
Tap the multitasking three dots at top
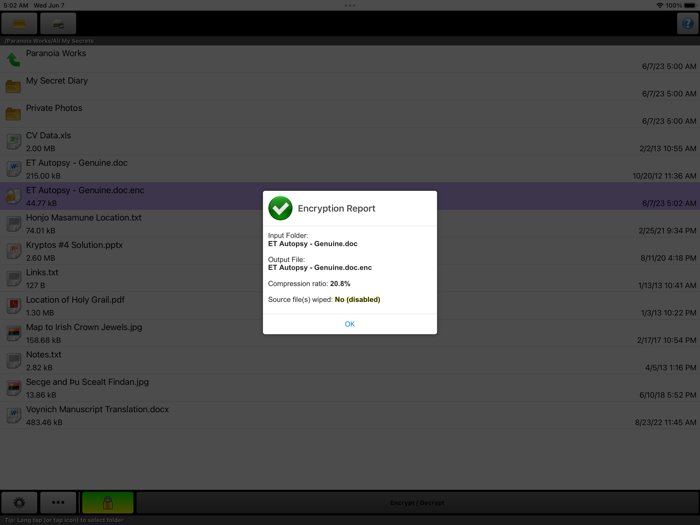[350, 5]
